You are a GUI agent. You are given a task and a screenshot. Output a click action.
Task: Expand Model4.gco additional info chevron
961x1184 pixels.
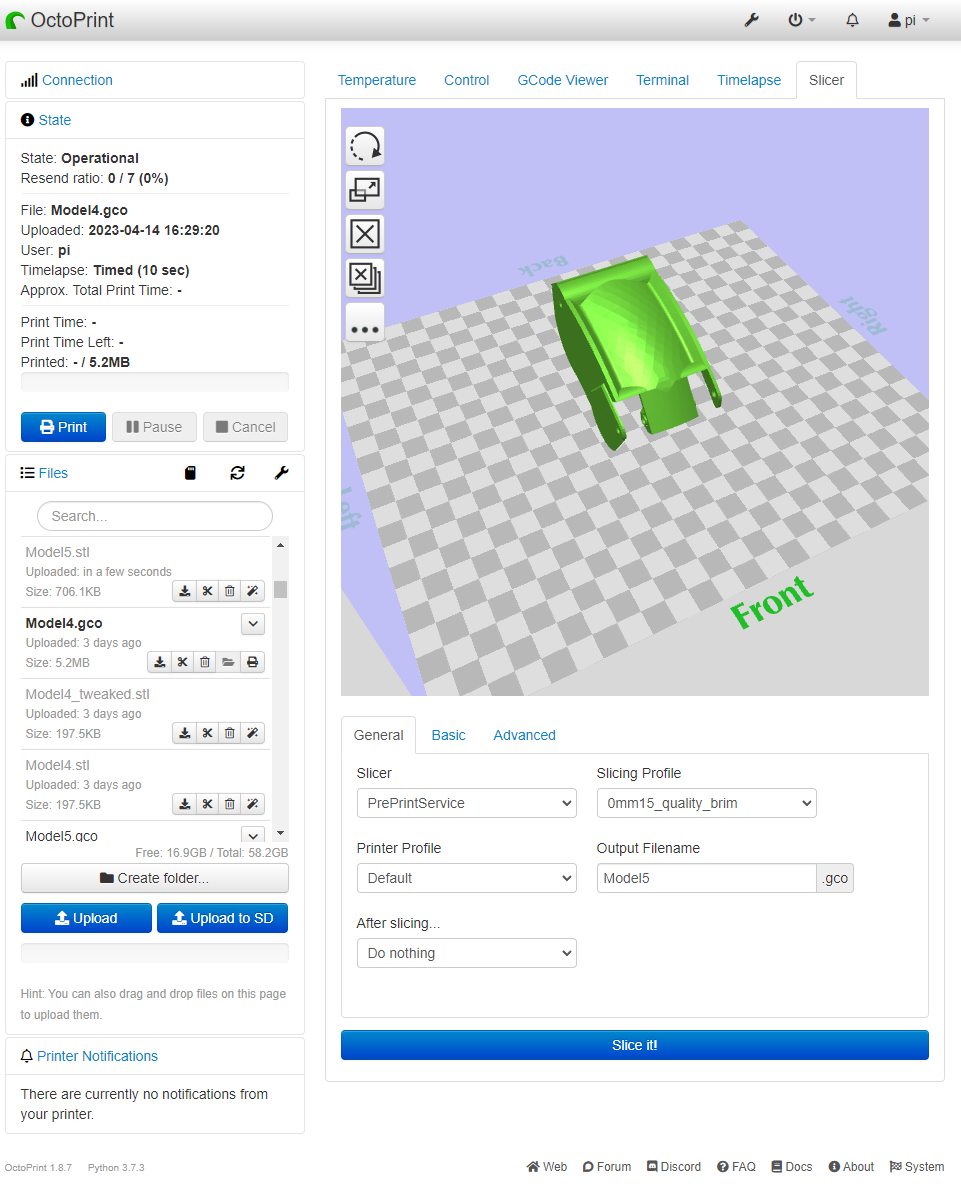(253, 624)
